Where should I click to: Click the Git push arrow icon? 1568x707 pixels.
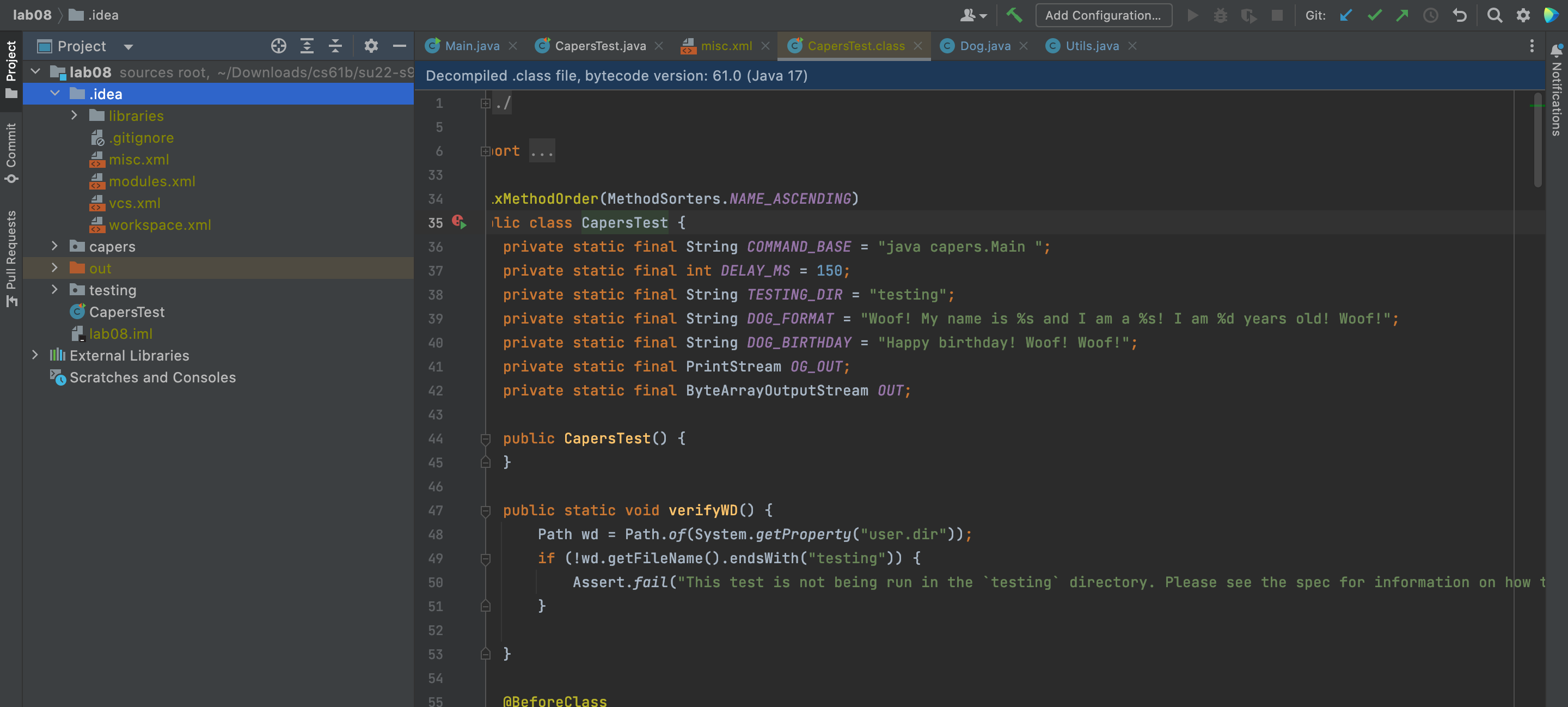(1402, 15)
